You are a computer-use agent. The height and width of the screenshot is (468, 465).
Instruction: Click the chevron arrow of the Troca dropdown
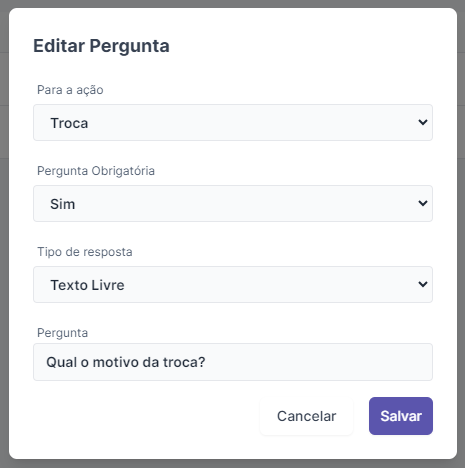[x=423, y=122]
